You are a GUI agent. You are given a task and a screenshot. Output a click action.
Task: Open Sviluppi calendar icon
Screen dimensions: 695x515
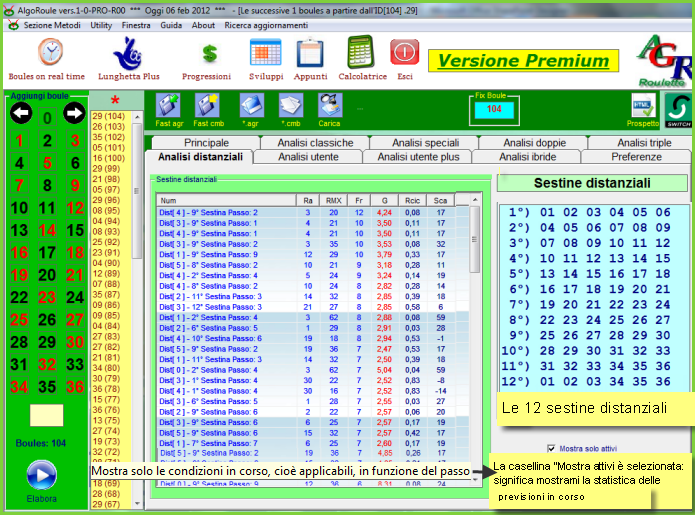[265, 52]
